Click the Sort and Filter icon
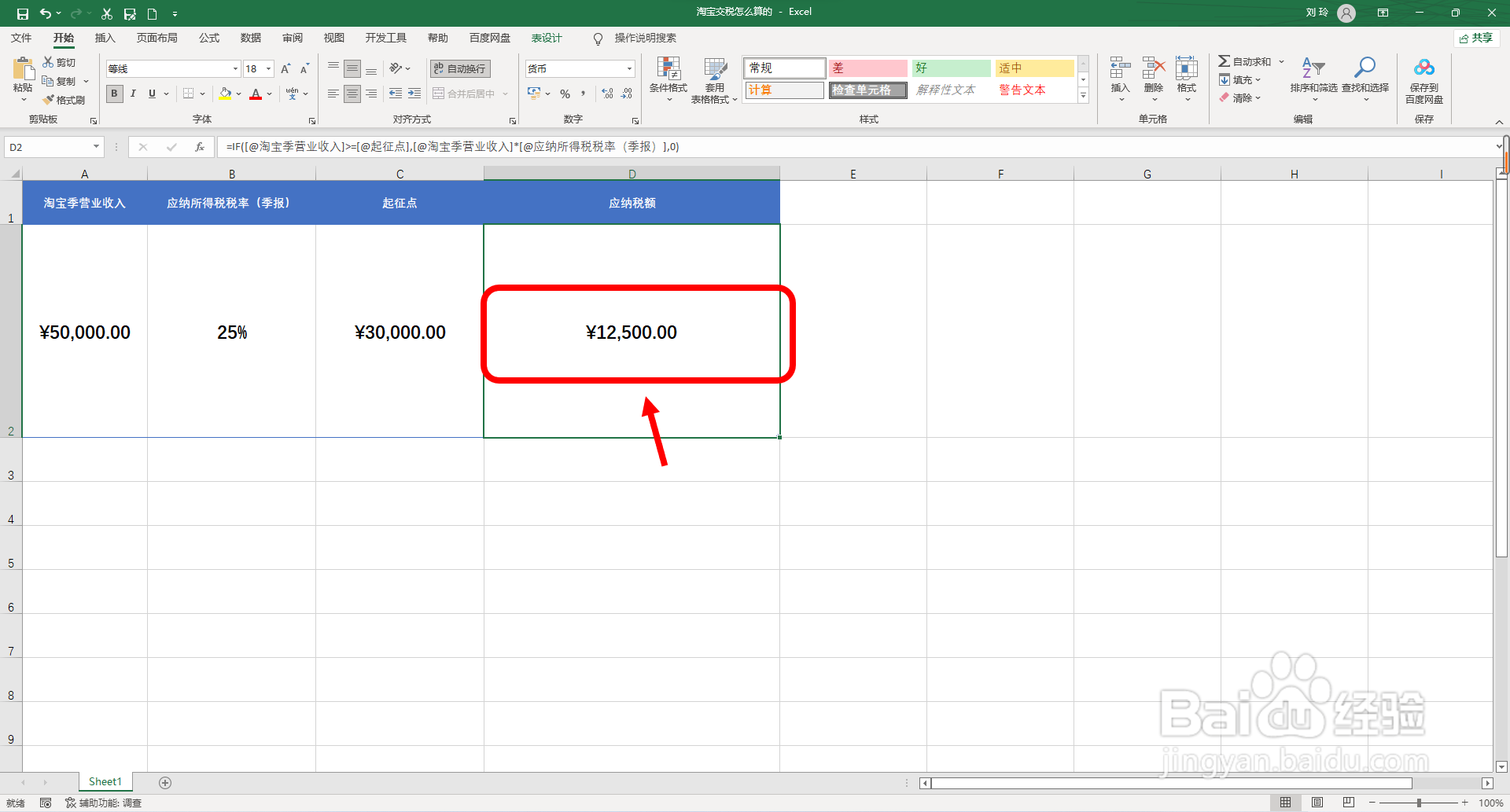 pyautogui.click(x=1313, y=68)
